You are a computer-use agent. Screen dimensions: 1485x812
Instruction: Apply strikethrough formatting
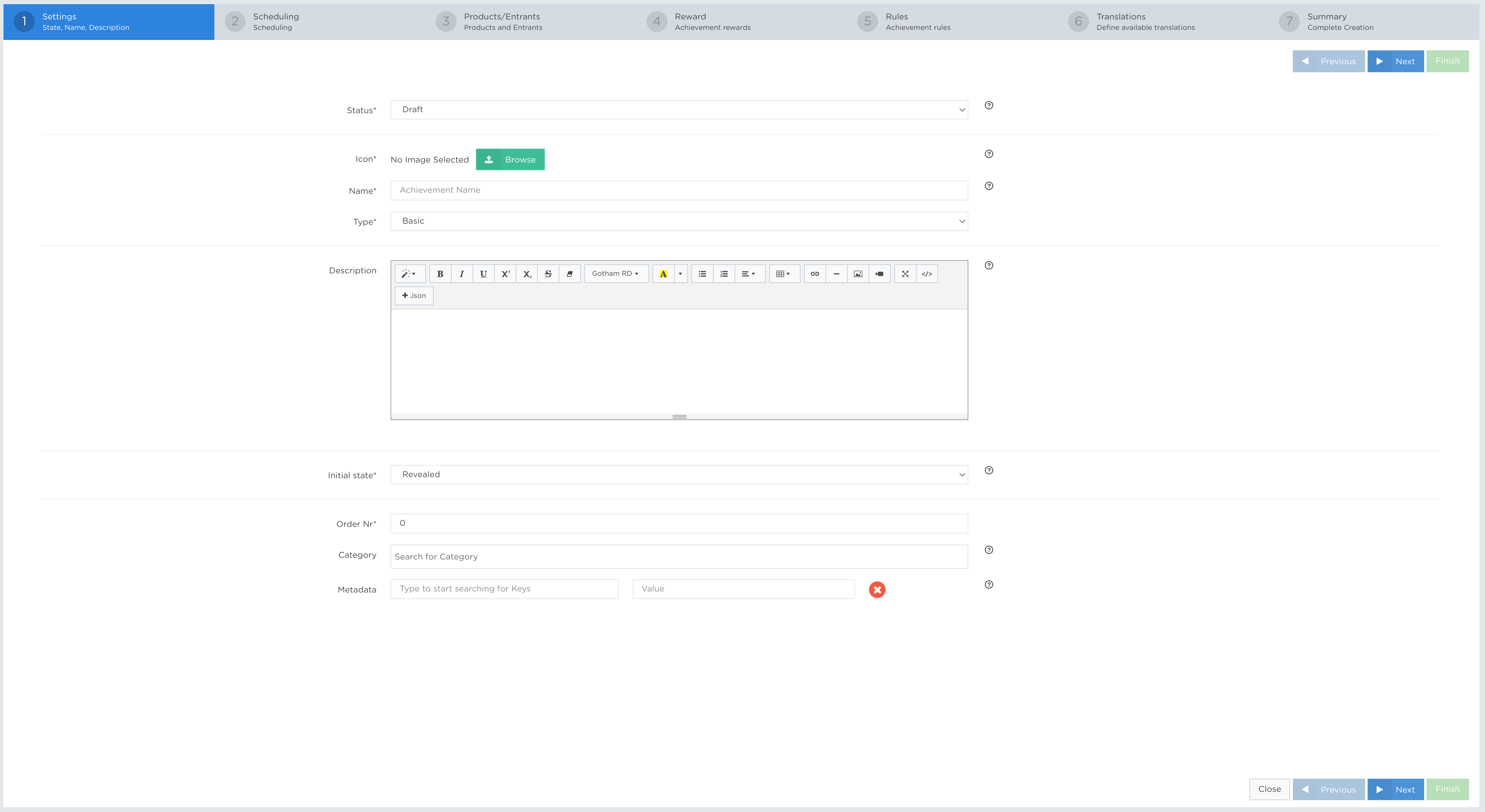coord(548,274)
